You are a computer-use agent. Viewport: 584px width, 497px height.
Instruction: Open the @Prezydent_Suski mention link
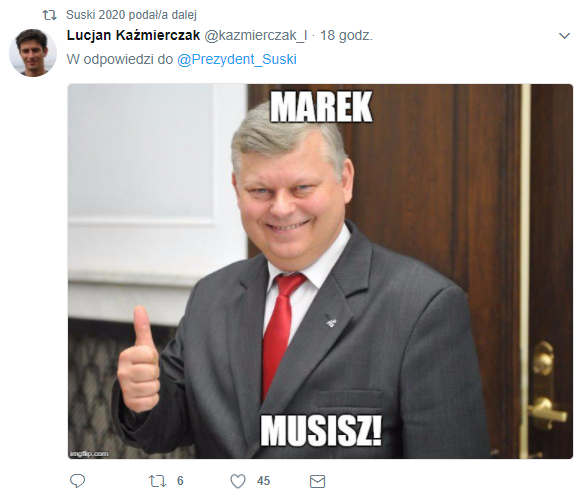click(x=237, y=59)
